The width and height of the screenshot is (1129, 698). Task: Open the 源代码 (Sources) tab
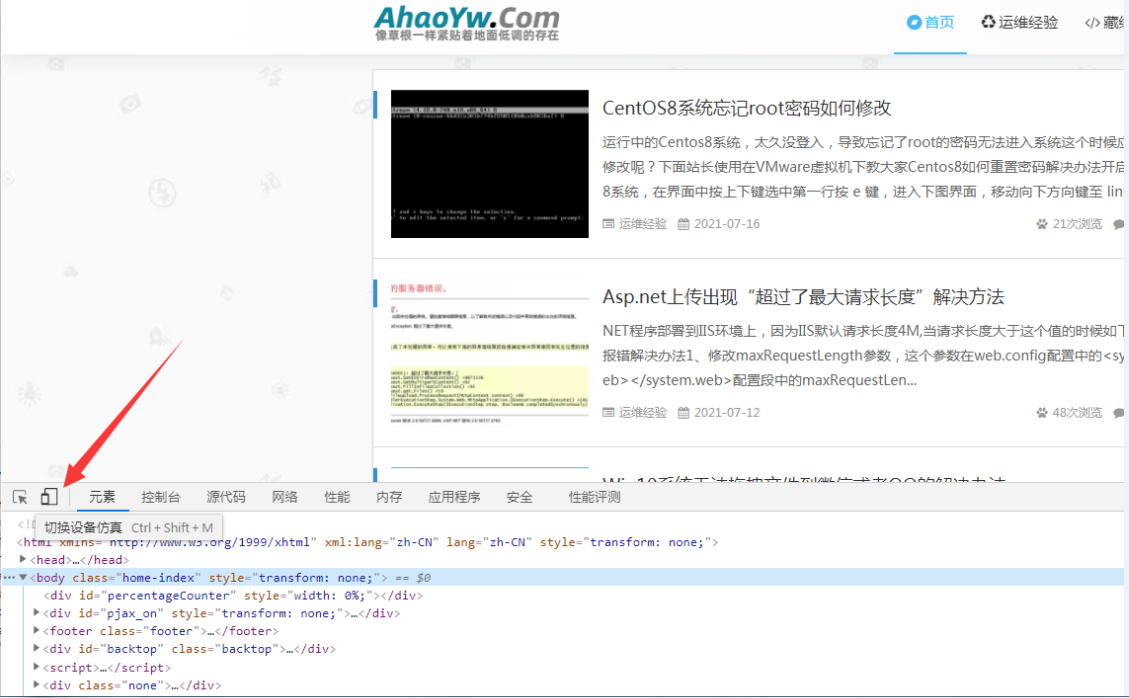point(226,497)
